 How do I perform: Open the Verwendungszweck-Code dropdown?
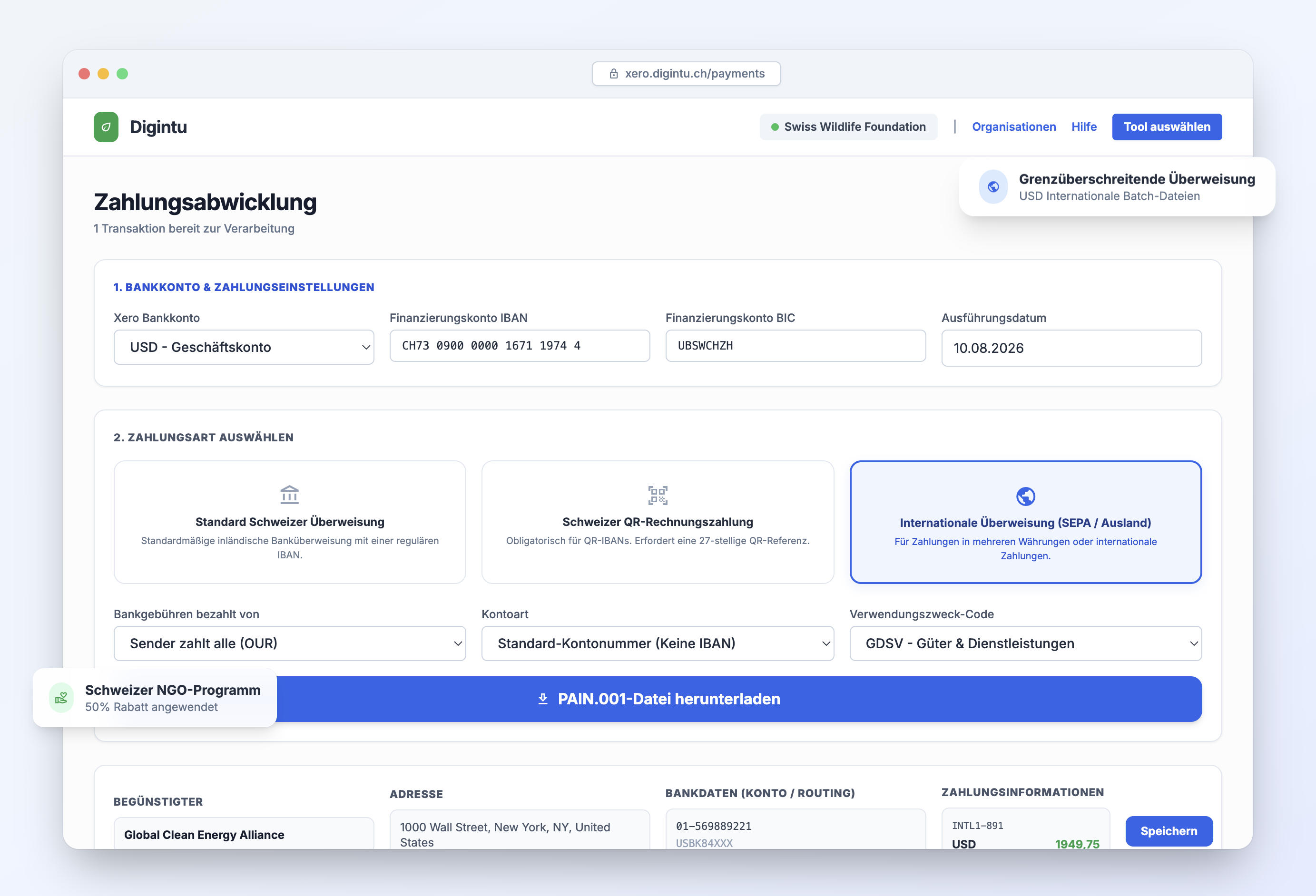click(x=1025, y=643)
